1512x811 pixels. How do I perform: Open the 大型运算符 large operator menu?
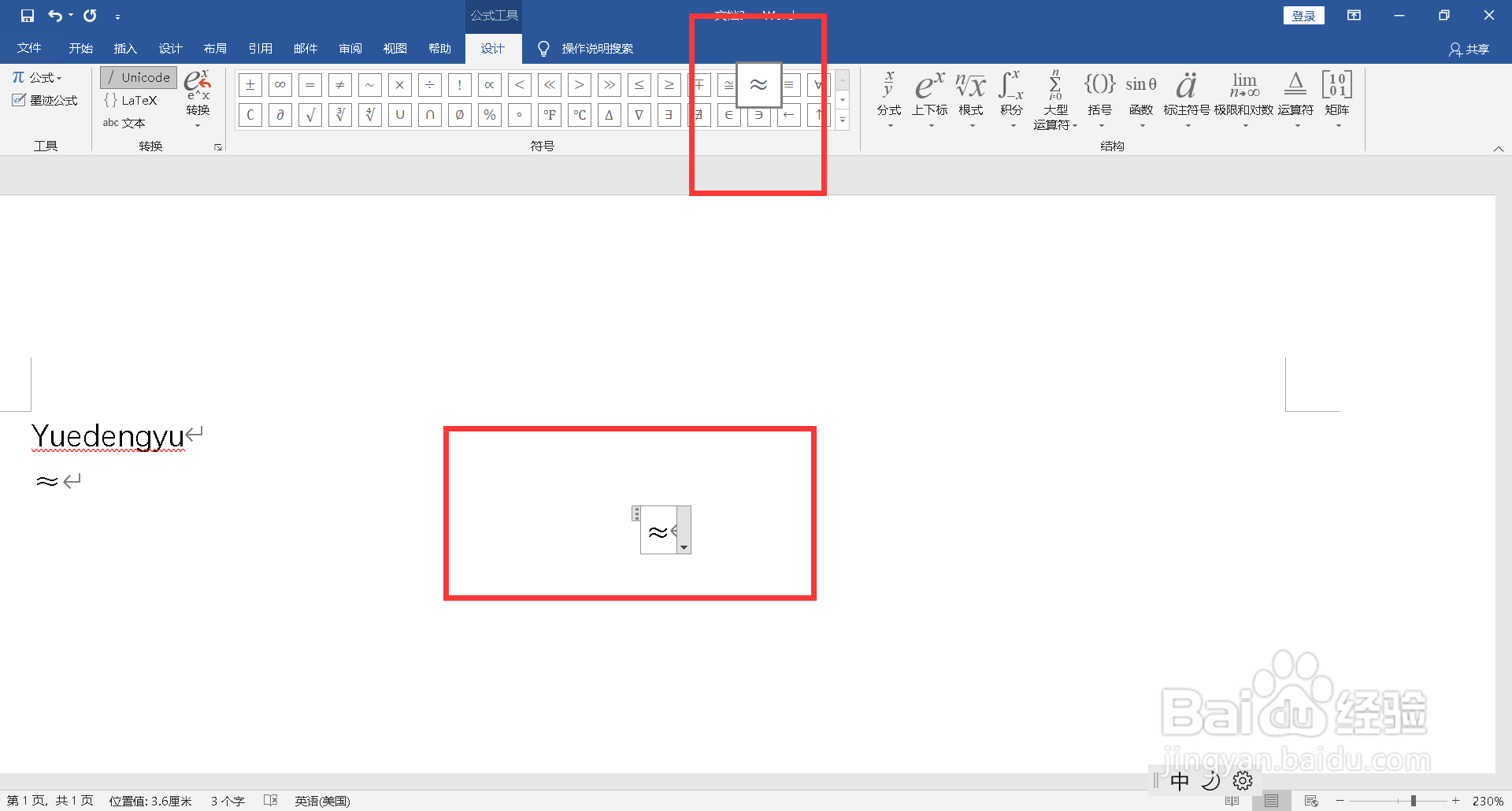pos(1055,100)
